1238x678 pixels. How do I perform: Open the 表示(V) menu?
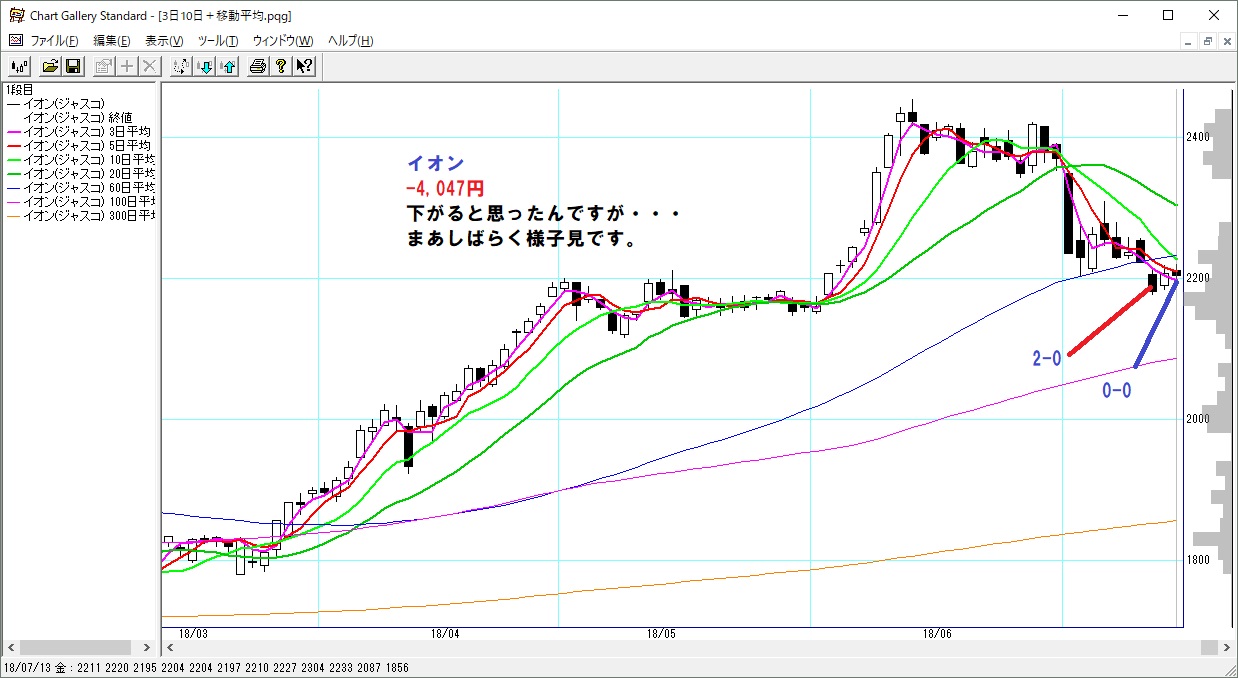tap(164, 41)
